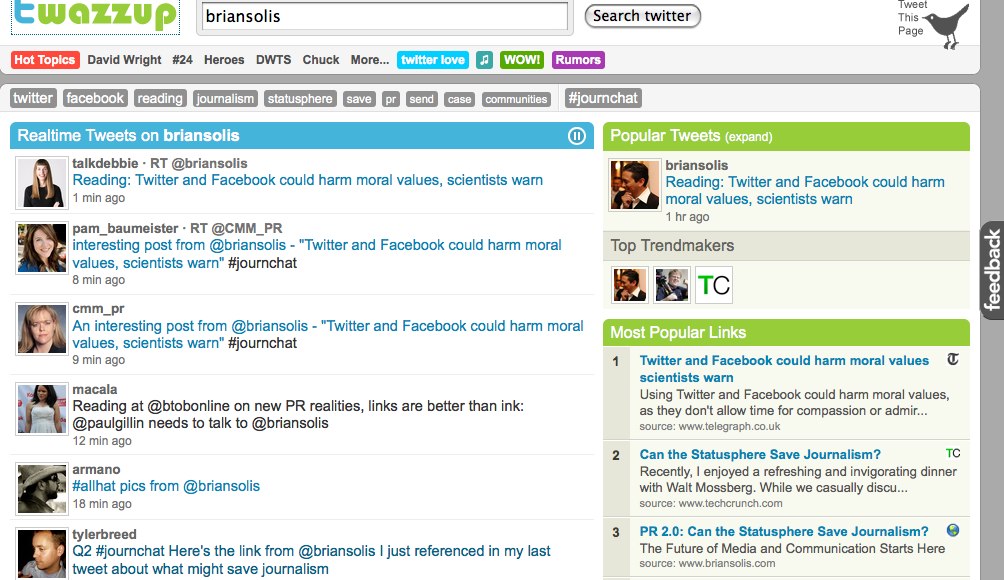Open tylerbreed's Q2 #journchat tweet link
Image resolution: width=1004 pixels, height=580 pixels.
pos(311,560)
